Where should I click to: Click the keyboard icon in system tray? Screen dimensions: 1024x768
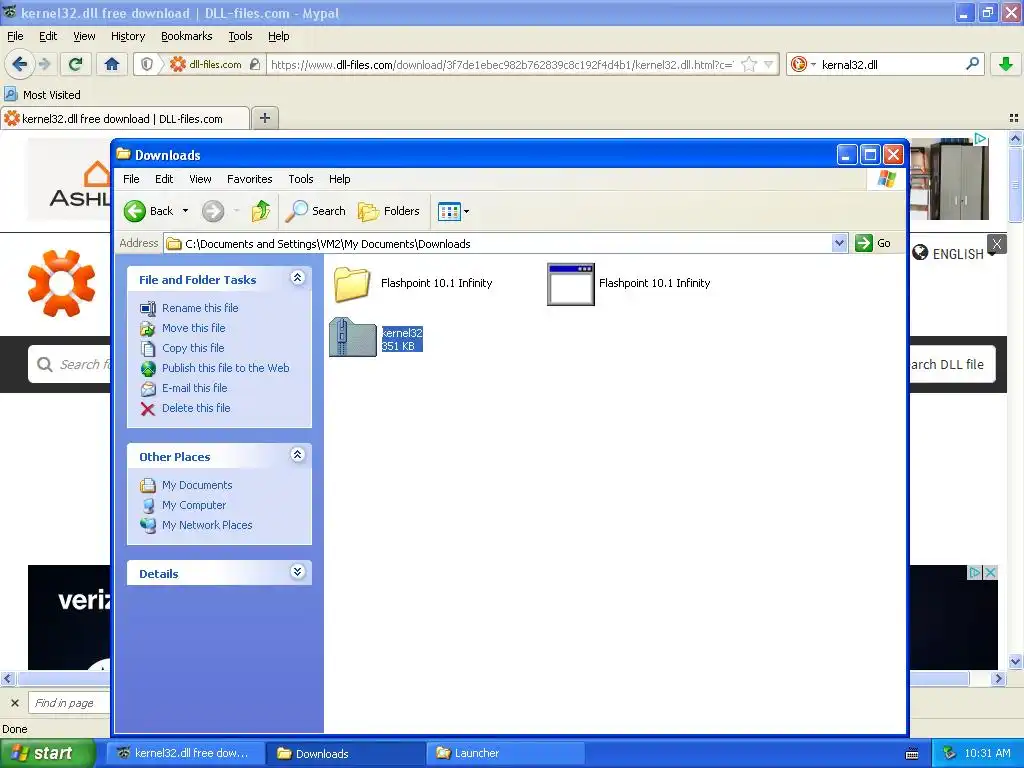pos(912,754)
